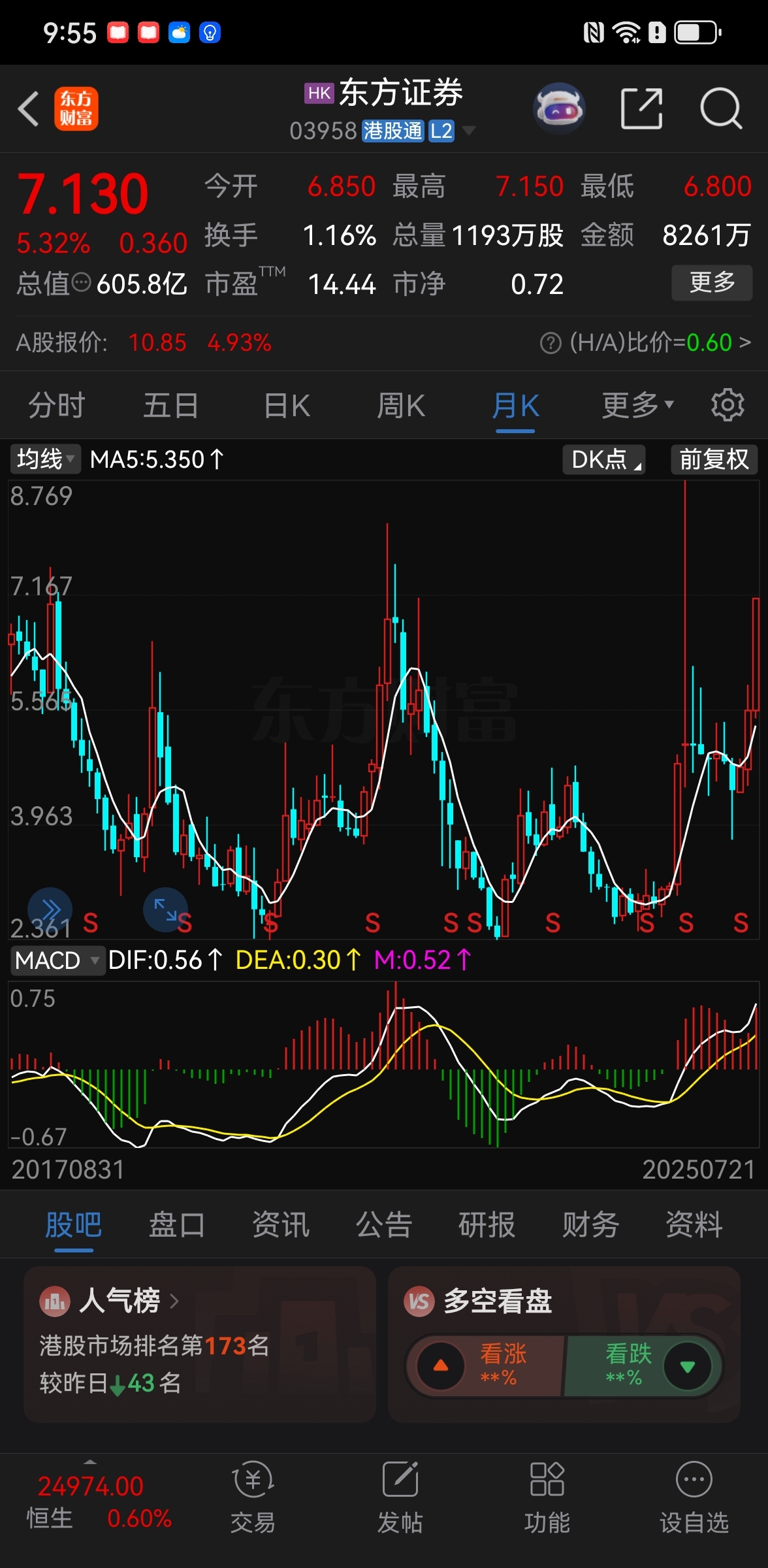Open the 更多 timeframe dropdown

[637, 405]
